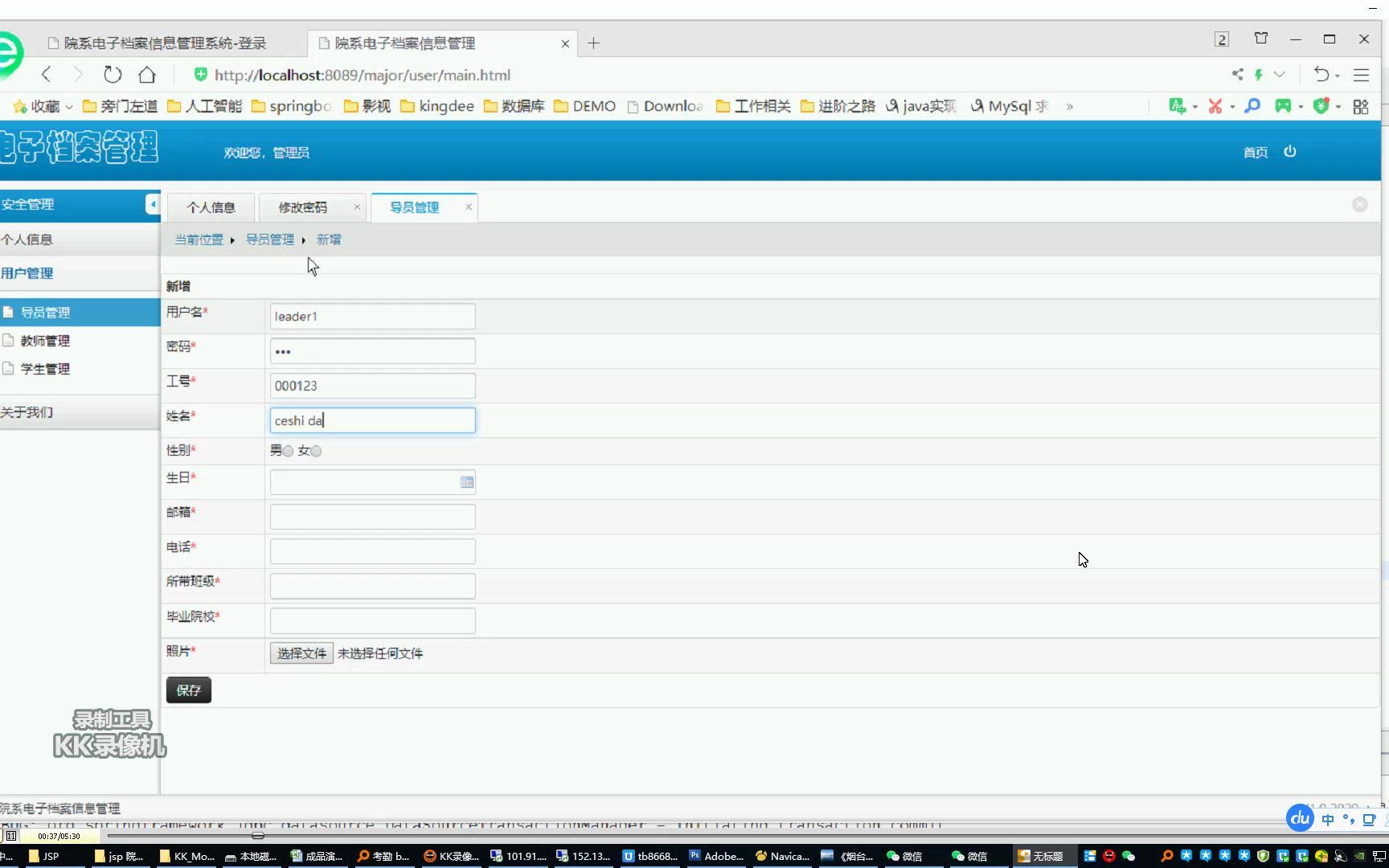This screenshot has width=1389, height=868.
Task: Select the 男 gender radio button
Action: click(x=288, y=451)
